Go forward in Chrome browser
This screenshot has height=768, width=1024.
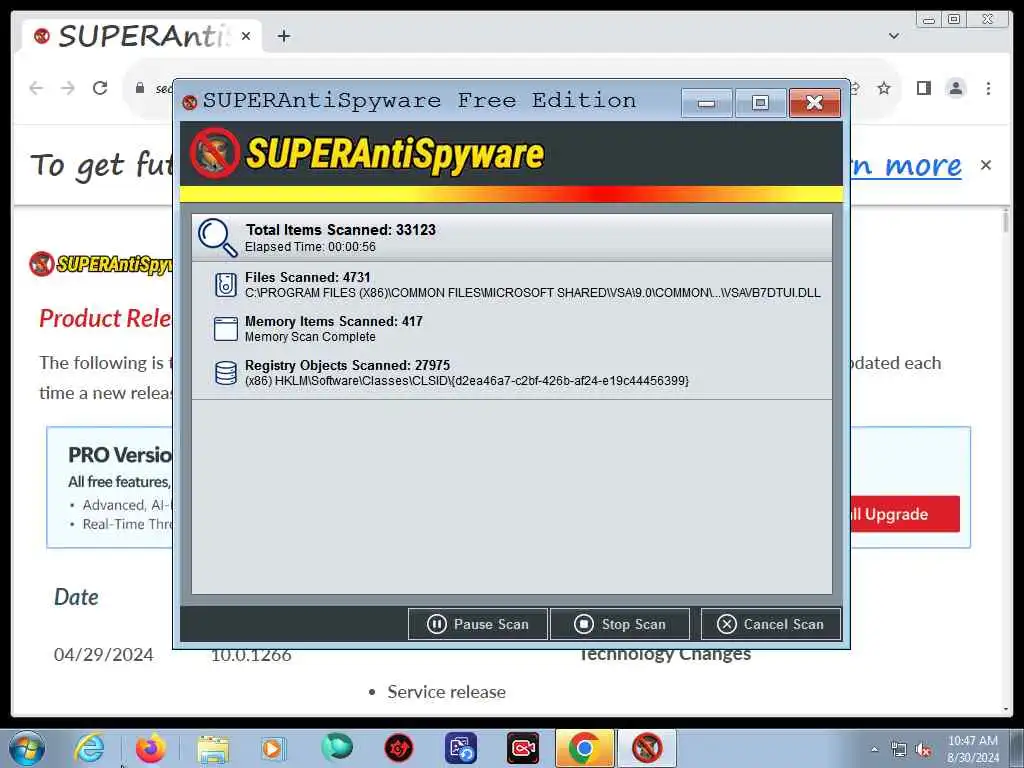68,88
